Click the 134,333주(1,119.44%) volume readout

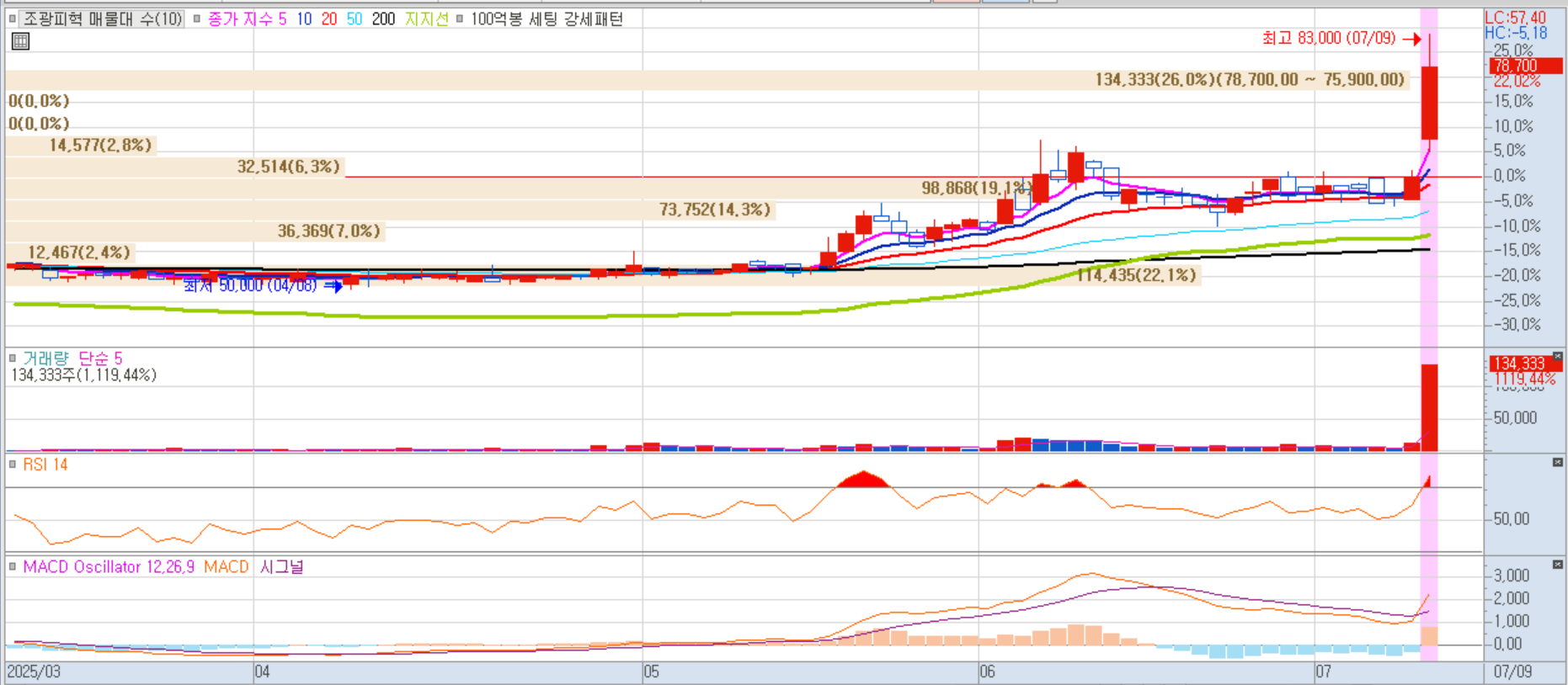(83, 375)
